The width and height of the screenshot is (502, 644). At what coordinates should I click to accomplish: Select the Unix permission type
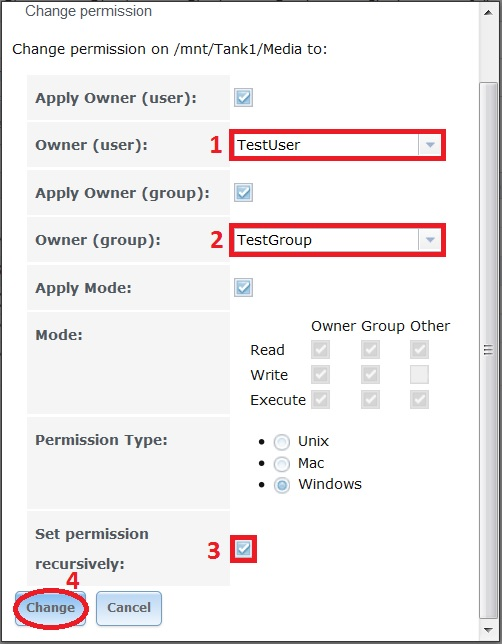(282, 442)
